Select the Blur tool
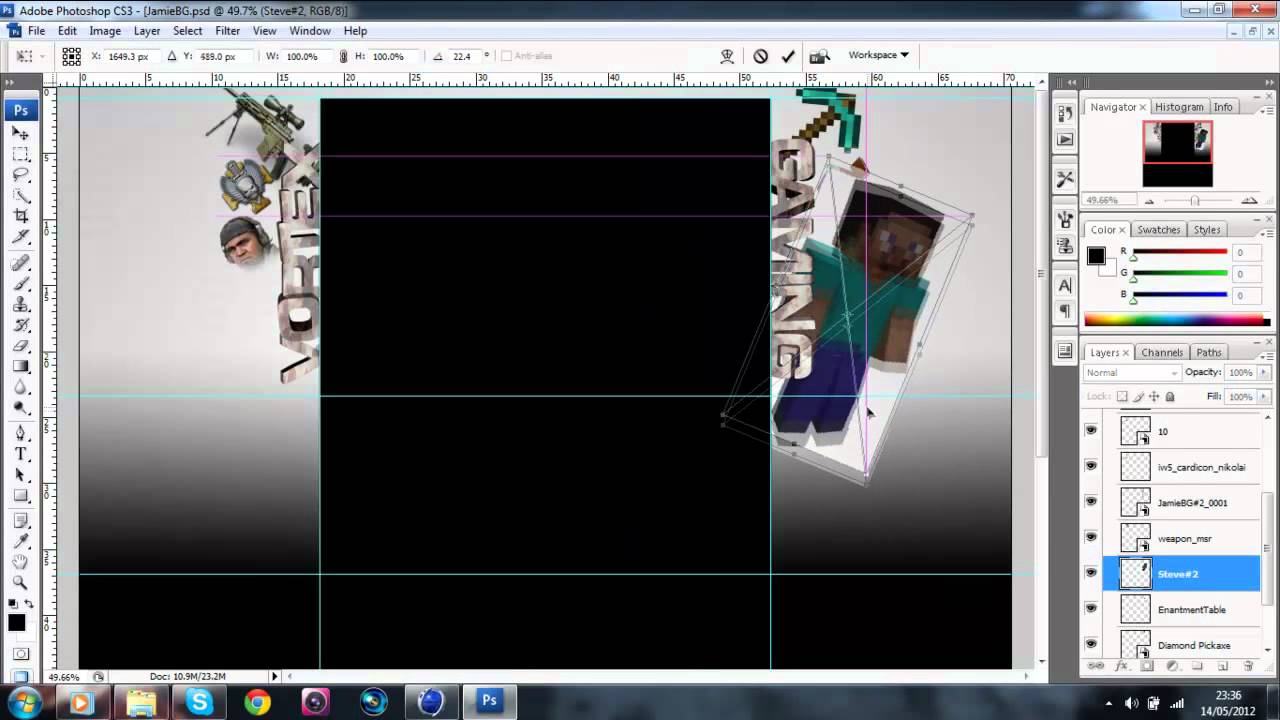This screenshot has width=1280, height=720. (x=20, y=388)
